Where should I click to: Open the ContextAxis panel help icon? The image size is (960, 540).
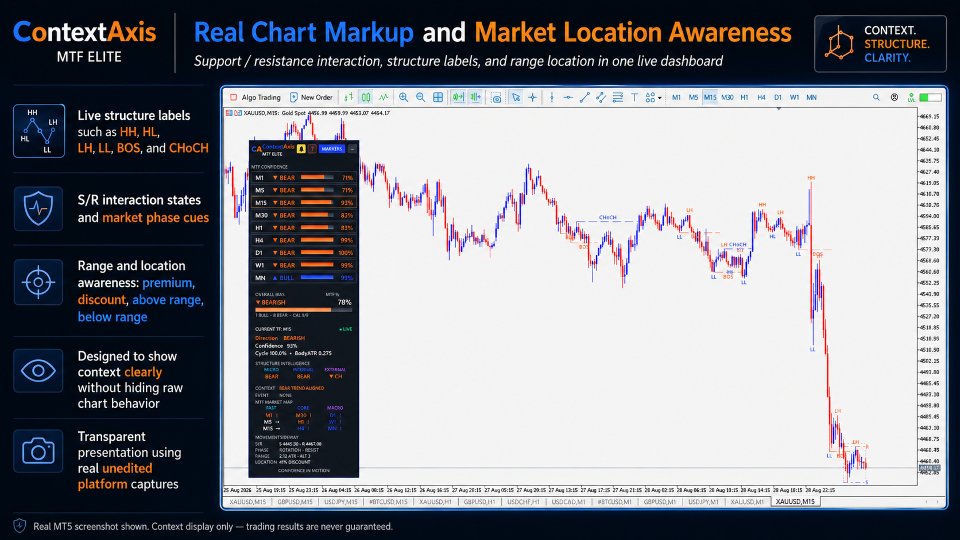pyautogui.click(x=312, y=149)
